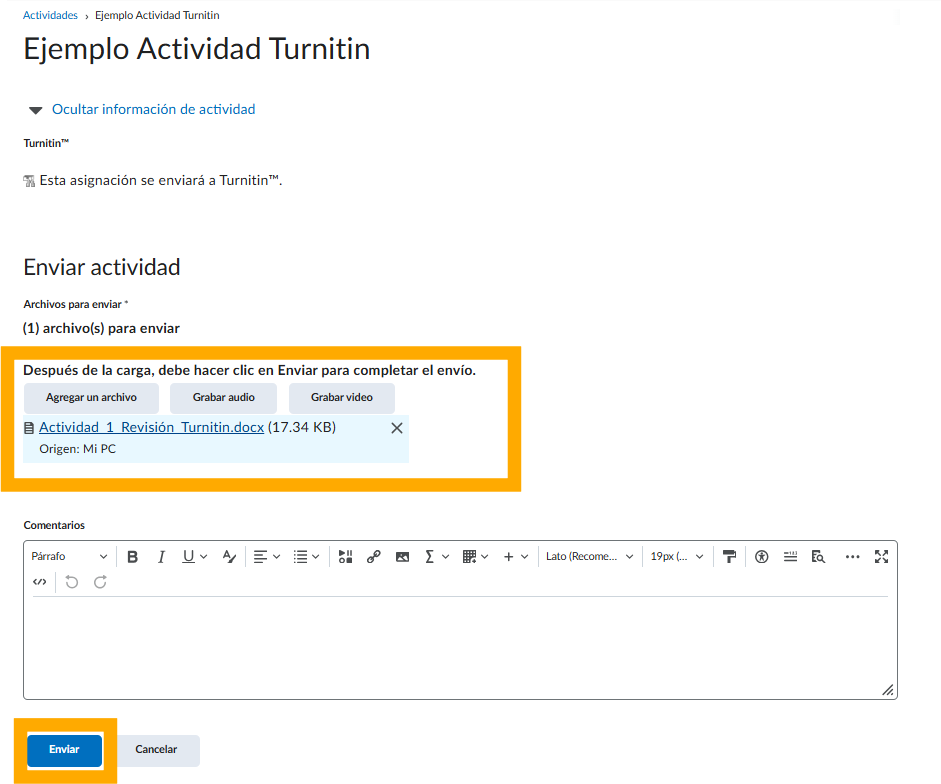Go to Actividades breadcrumb link
Viewport: 941px width, 784px height.
[x=50, y=16]
